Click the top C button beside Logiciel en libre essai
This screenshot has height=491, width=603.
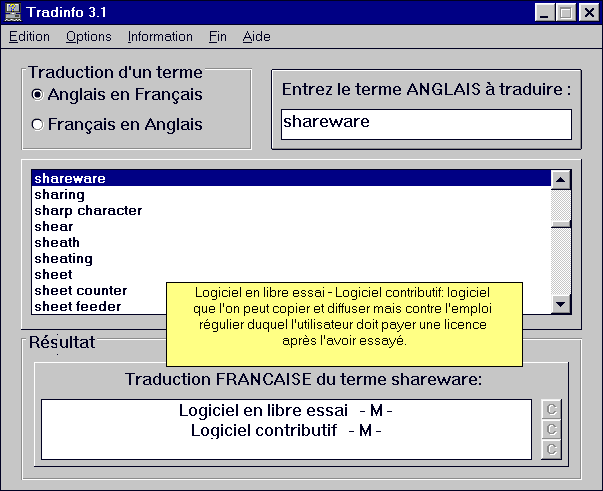tap(549, 409)
